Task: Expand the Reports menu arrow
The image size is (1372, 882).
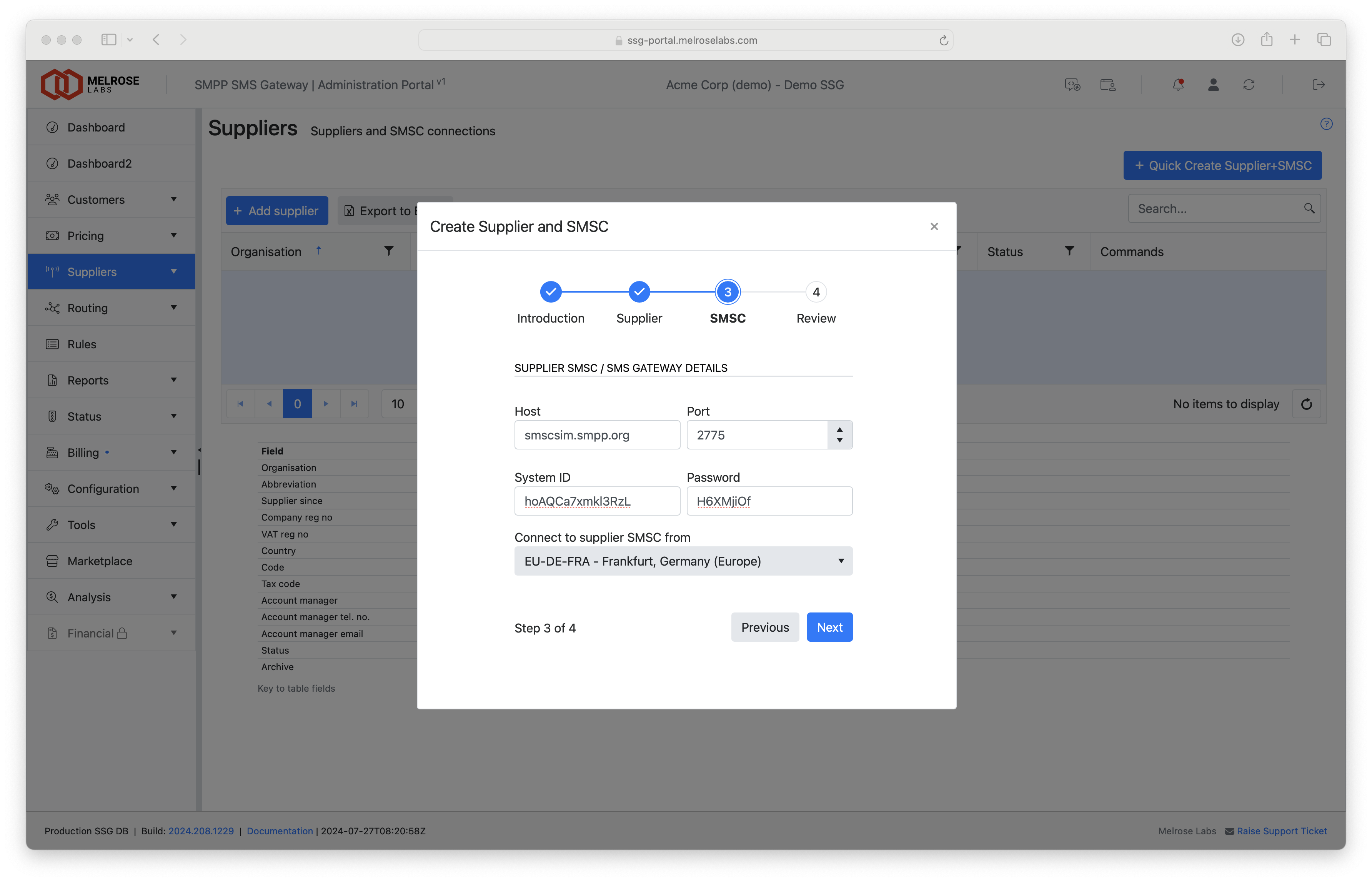Action: pos(173,380)
